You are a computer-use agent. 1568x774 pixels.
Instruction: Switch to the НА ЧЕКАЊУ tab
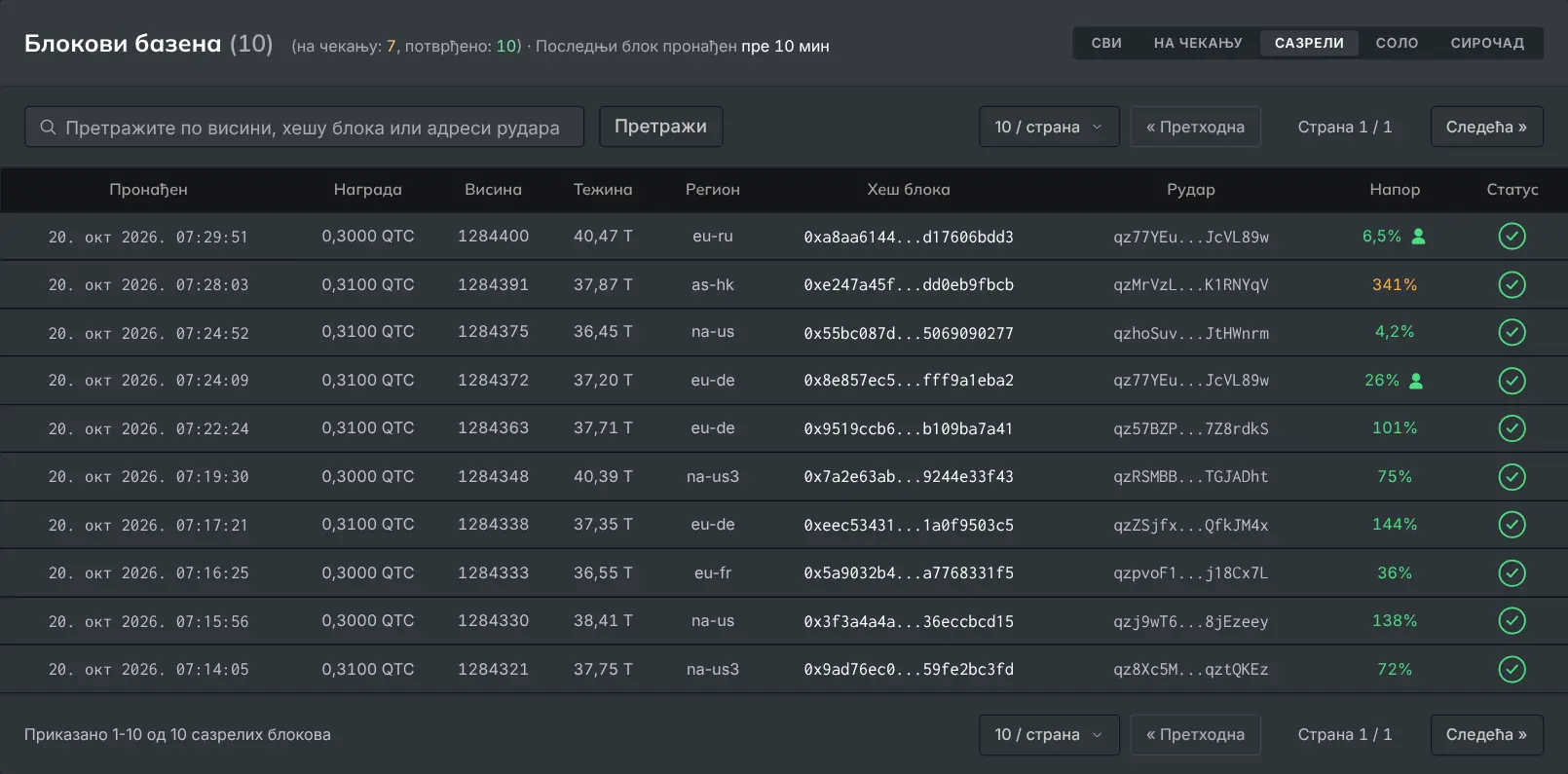click(1198, 43)
